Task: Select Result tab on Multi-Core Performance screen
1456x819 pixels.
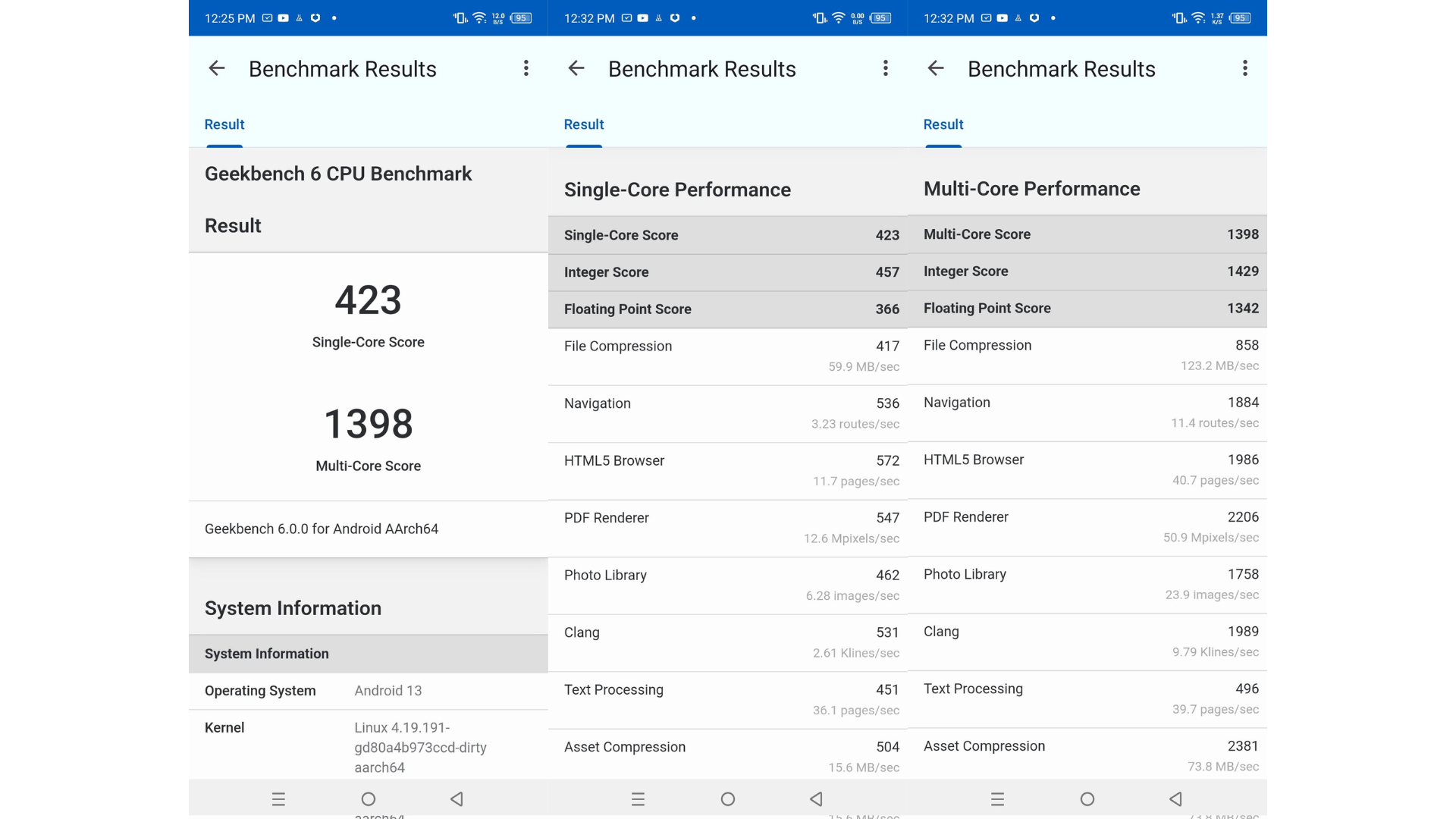Action: [x=943, y=124]
